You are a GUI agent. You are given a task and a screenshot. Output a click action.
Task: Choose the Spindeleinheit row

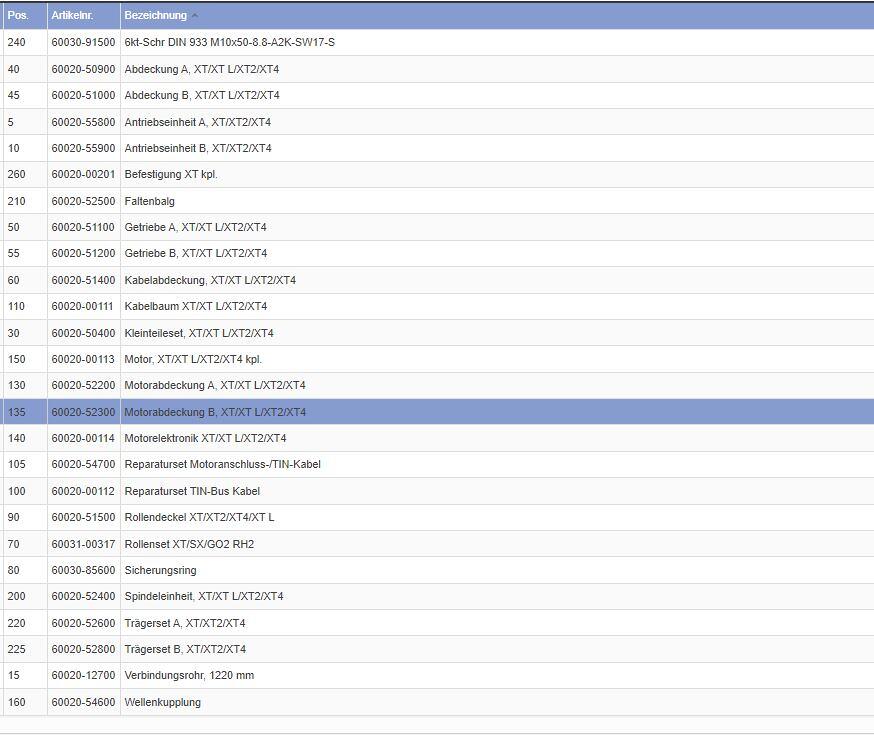pos(204,596)
